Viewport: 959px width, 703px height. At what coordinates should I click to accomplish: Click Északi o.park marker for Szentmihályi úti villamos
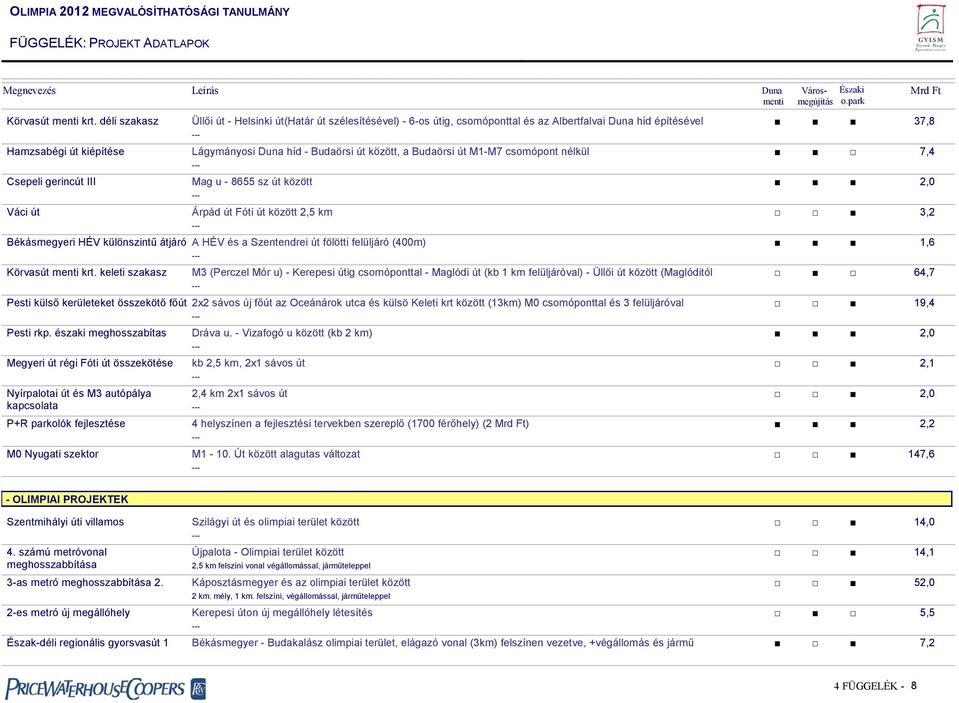(x=853, y=523)
